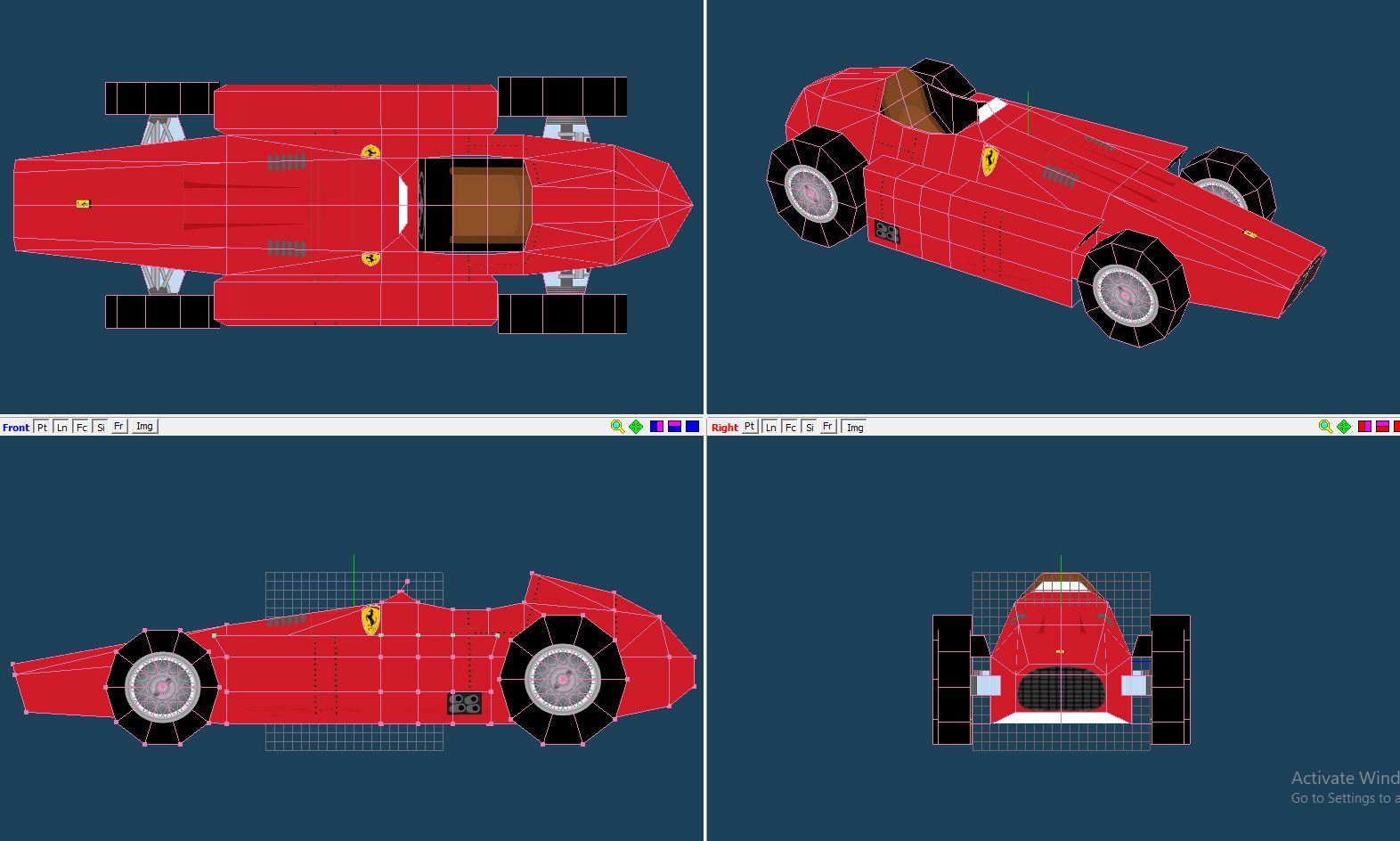Image resolution: width=1400 pixels, height=841 pixels.
Task: Select the horizontal split layout icon in the Right bar
Action: point(1382,427)
